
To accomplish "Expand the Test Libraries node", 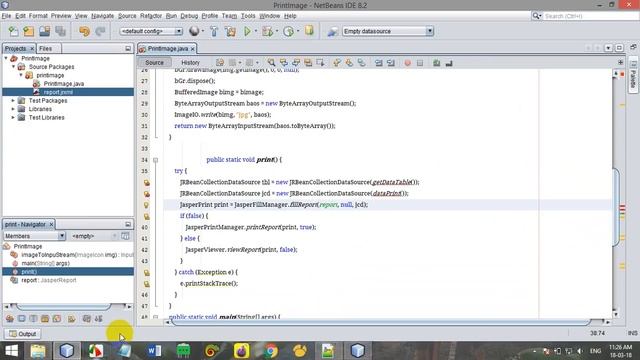I will point(13,118).
